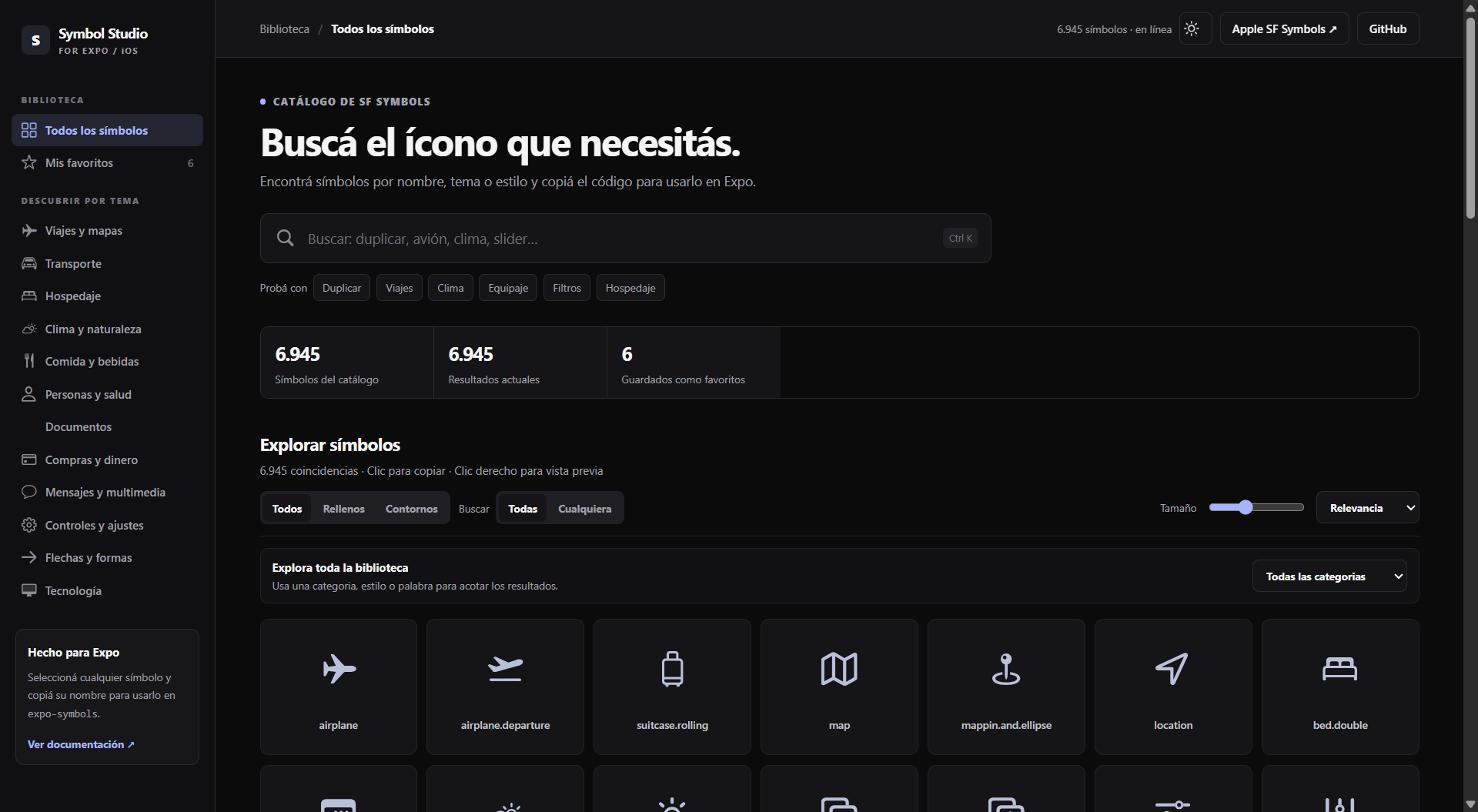This screenshot has width=1478, height=812.
Task: Choose the mappin.and.ellipse symbol
Action: (x=1006, y=687)
